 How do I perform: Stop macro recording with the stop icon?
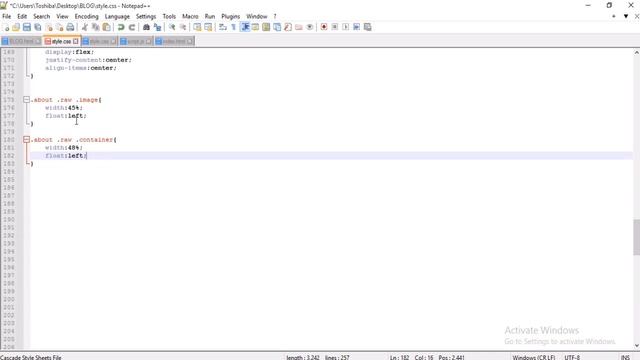coord(335,27)
